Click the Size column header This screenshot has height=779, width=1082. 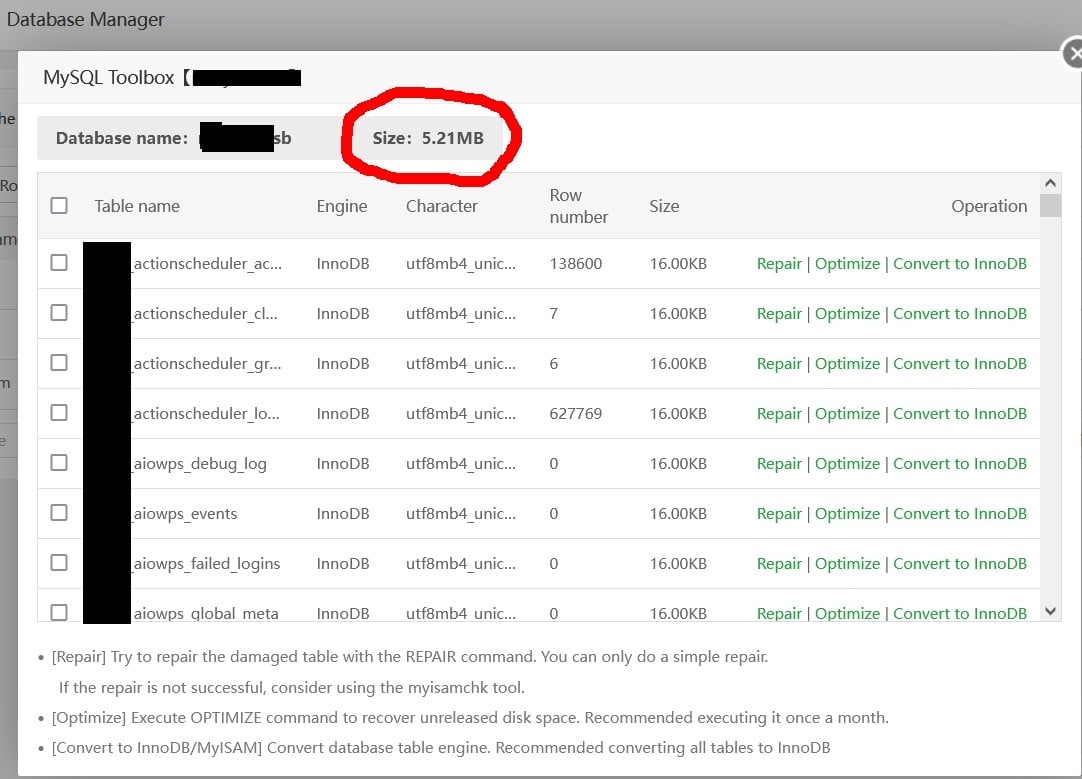coord(664,206)
